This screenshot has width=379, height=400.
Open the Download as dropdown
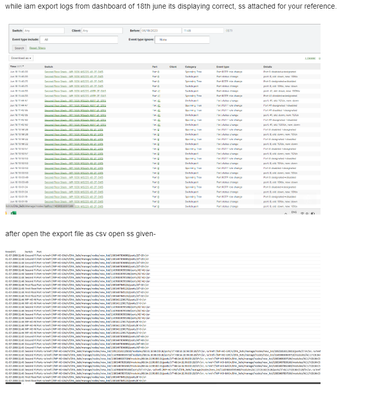tap(21, 58)
